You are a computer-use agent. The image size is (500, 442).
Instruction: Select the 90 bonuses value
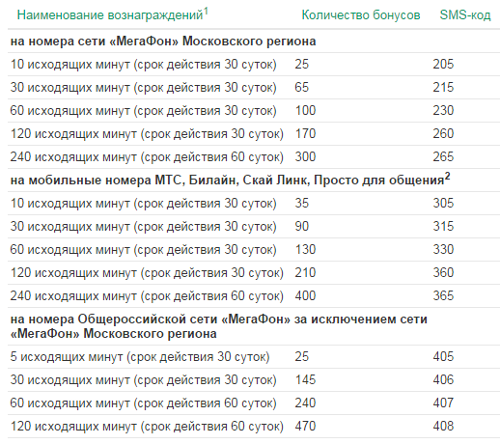click(302, 226)
